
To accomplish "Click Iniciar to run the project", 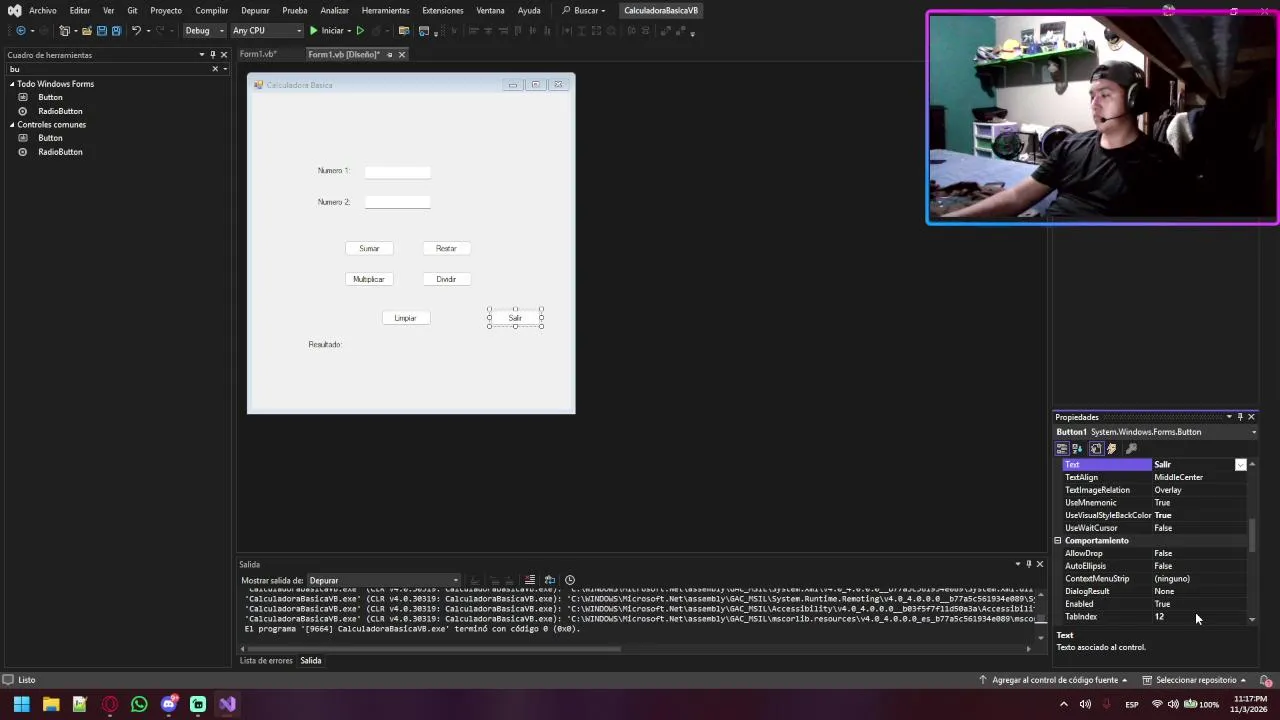I will [x=326, y=31].
